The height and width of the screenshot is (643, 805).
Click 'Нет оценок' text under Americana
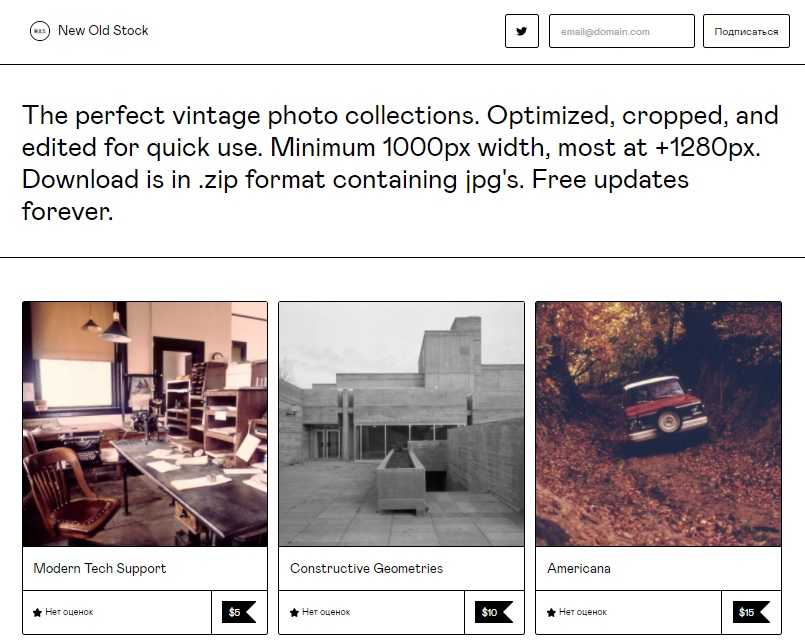tap(583, 612)
